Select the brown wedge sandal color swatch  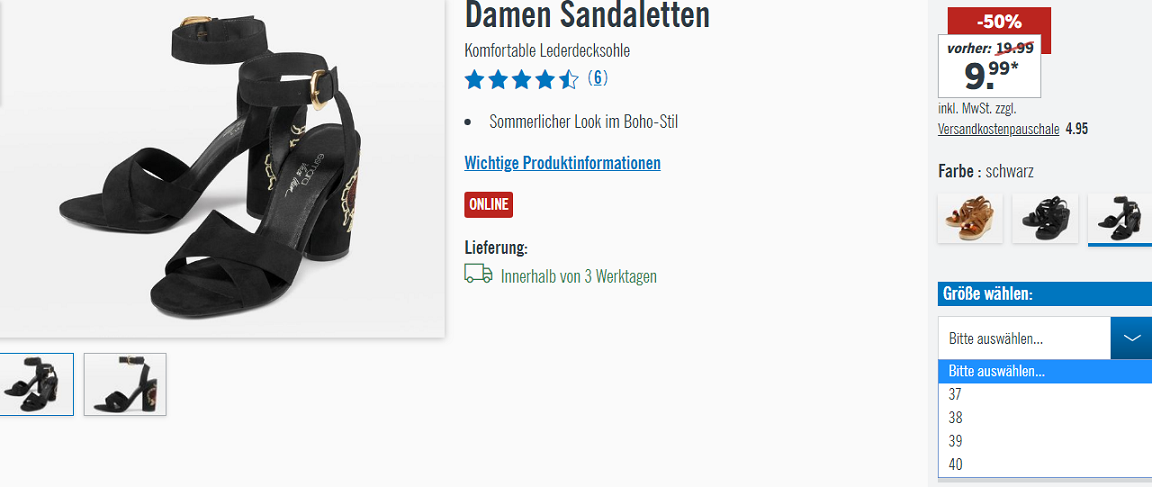(x=971, y=218)
